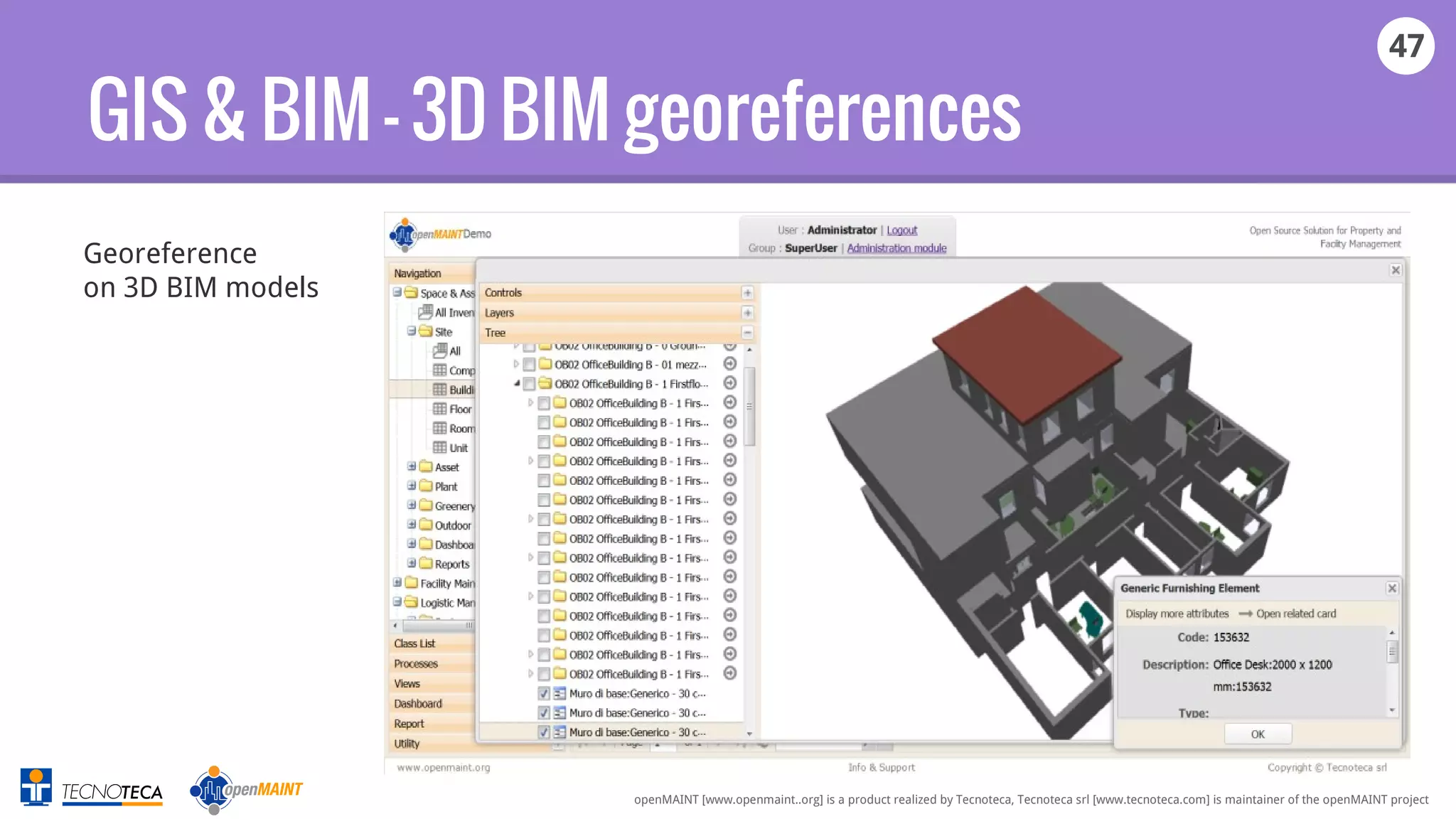Screen dimensions: 1456x819
Task: Open the Utility accordion section
Action: (x=432, y=743)
